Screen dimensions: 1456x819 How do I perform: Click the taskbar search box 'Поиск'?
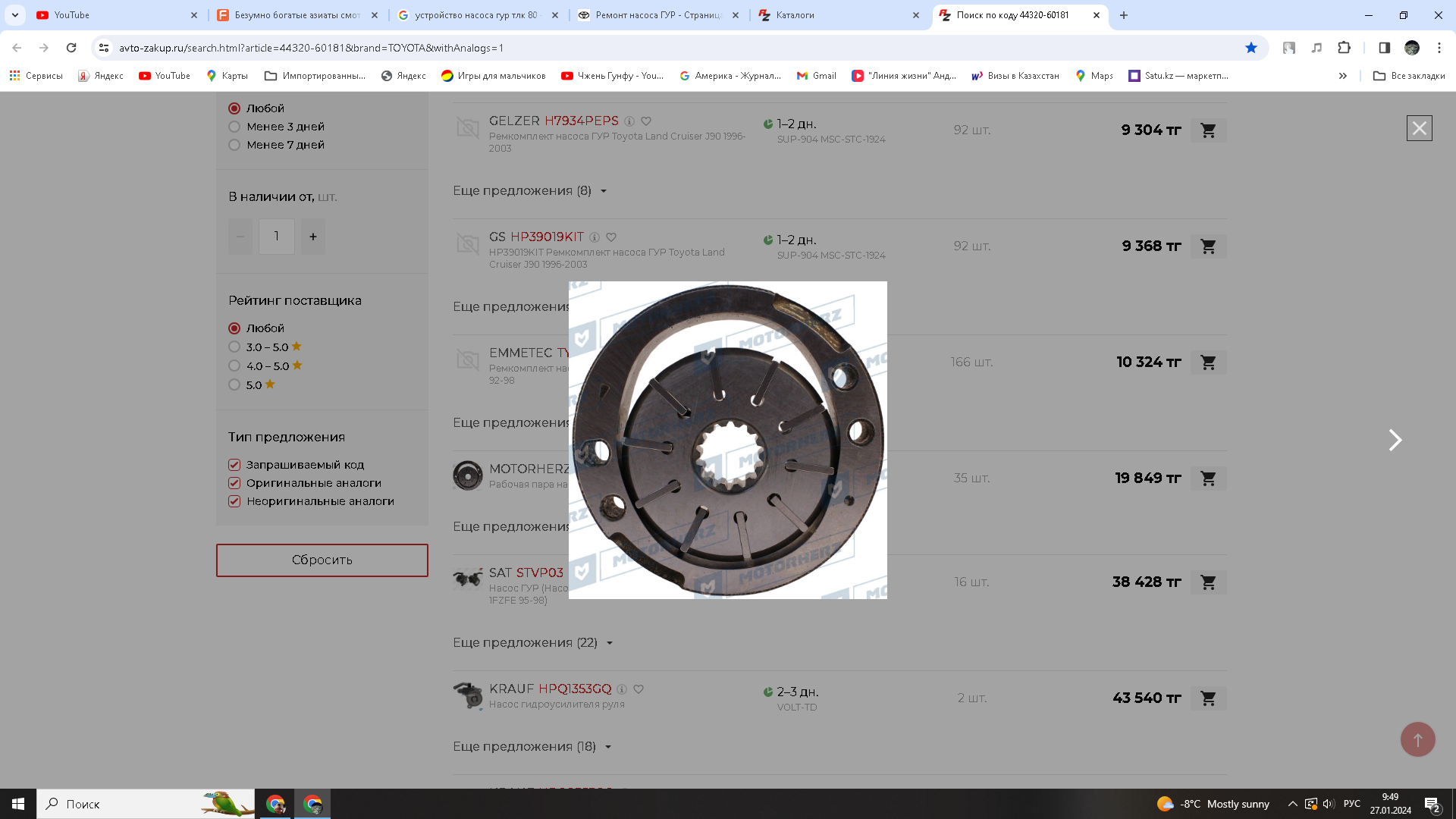coord(146,804)
